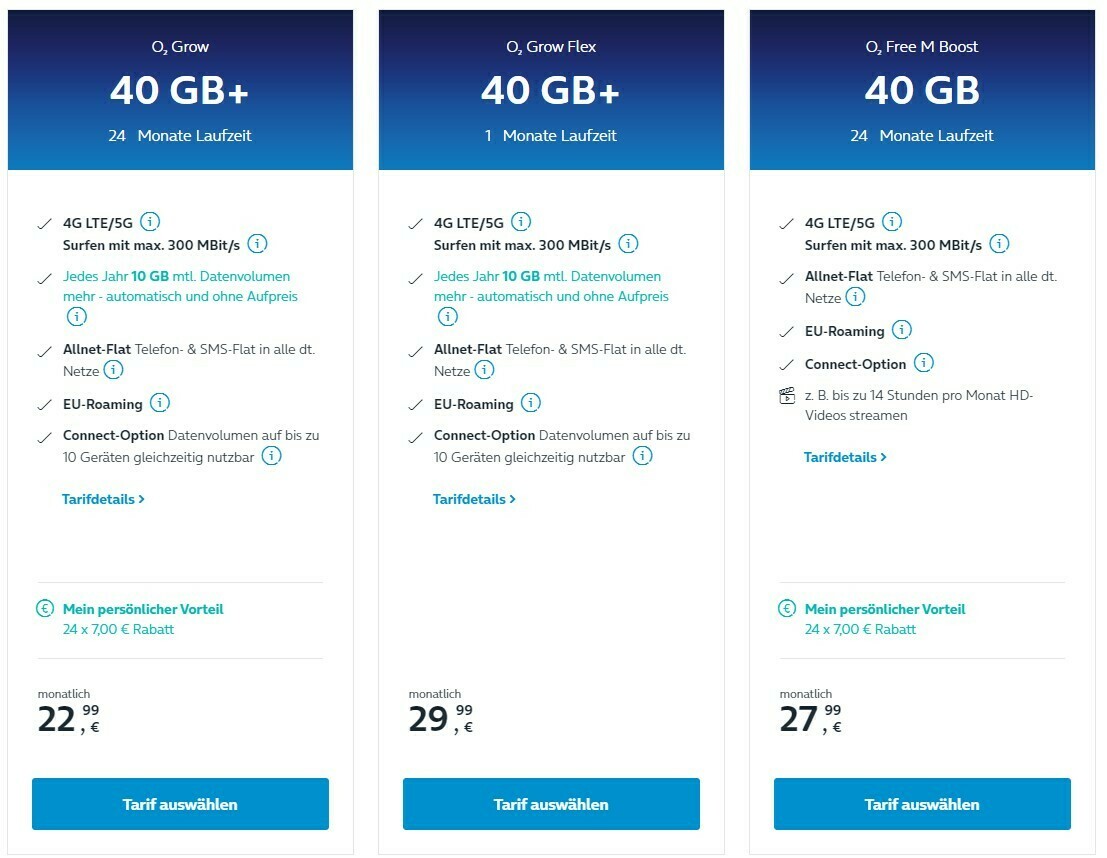Screen dimensions: 1107x858
Task: Click Allnet-Flat Netze info icon in O2 Grow Flex
Action: tap(484, 369)
